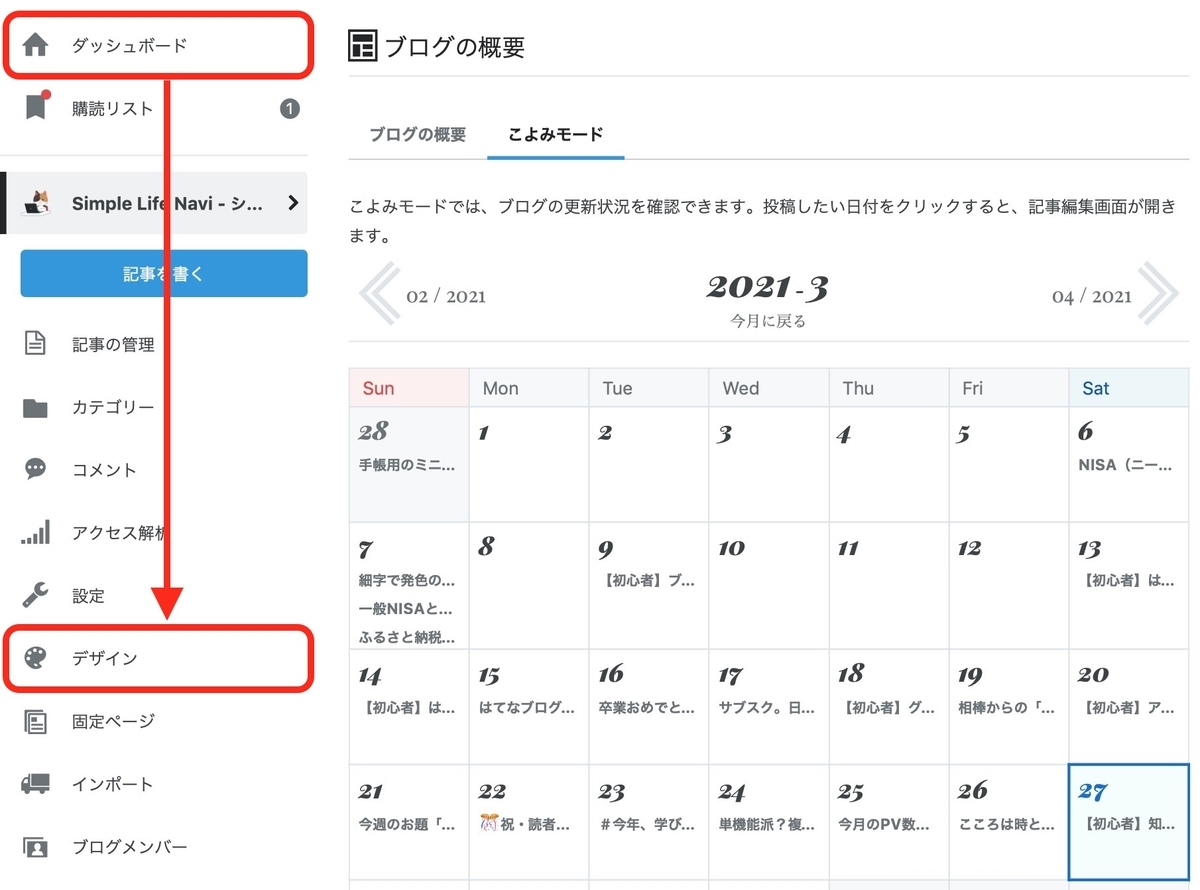Click the 記事を書く button
The width and height of the screenshot is (1200, 890).
164,273
